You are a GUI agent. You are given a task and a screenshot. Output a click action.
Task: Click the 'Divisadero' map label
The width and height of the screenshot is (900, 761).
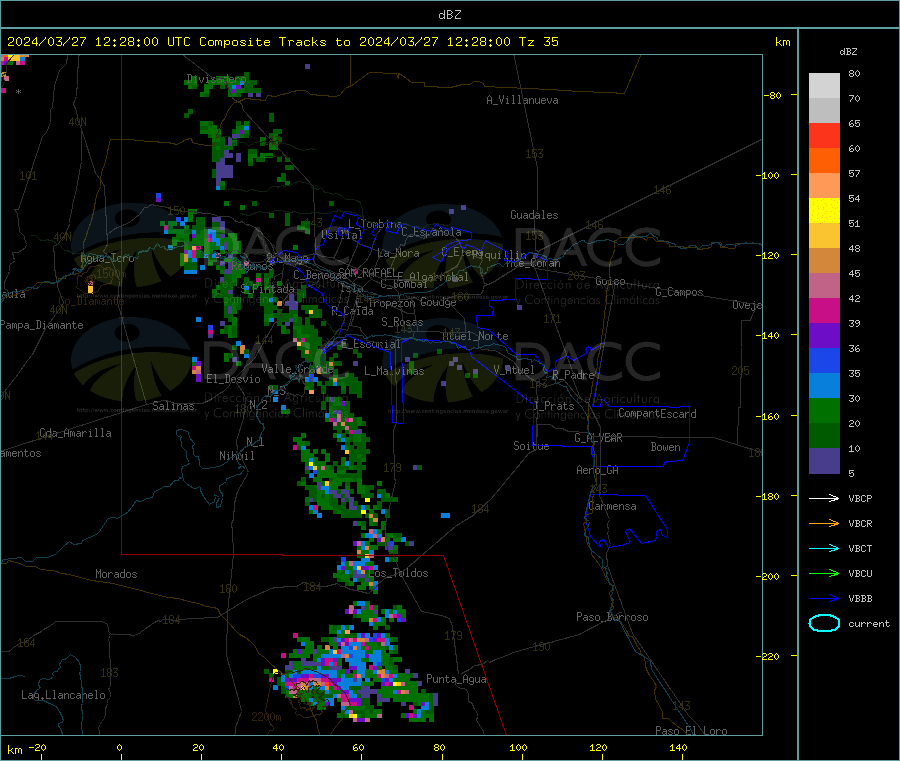[x=216, y=79]
